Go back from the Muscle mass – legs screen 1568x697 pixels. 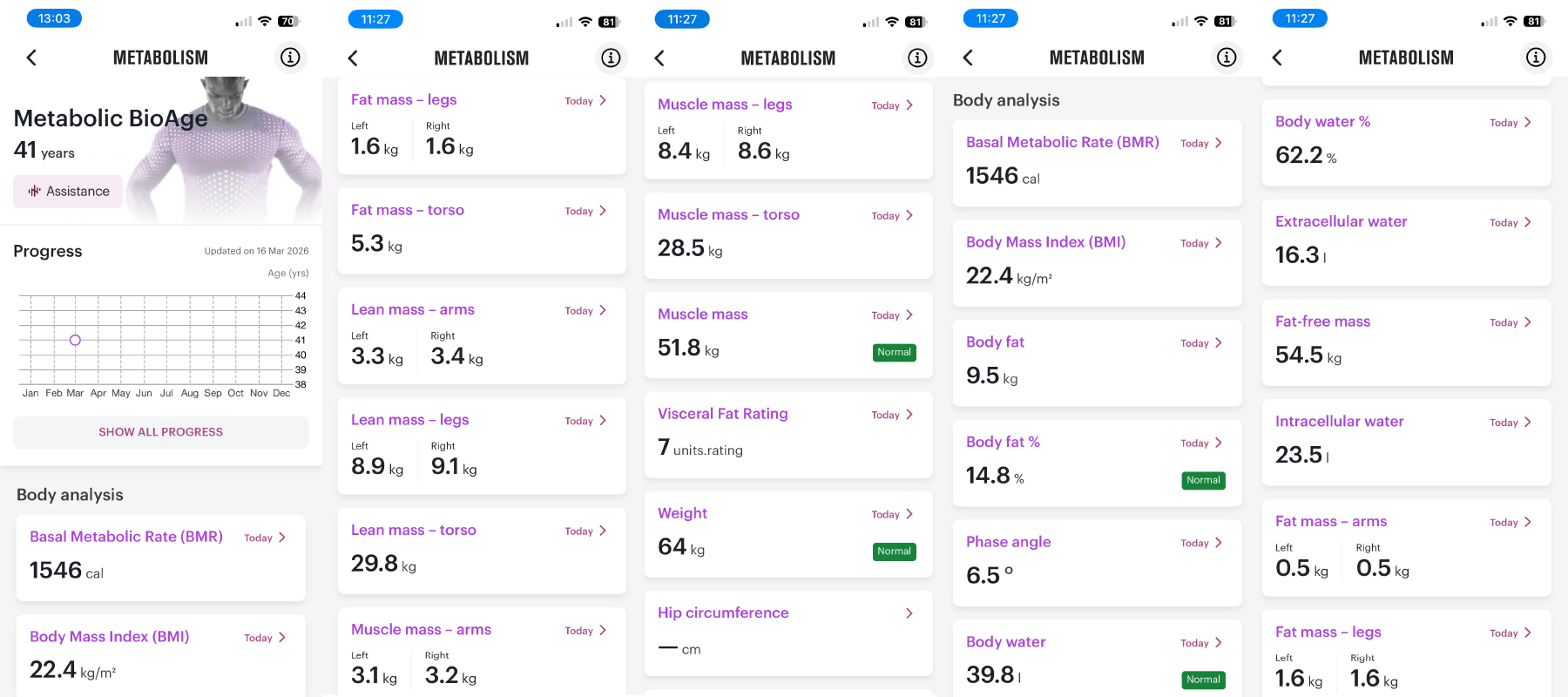click(x=659, y=58)
